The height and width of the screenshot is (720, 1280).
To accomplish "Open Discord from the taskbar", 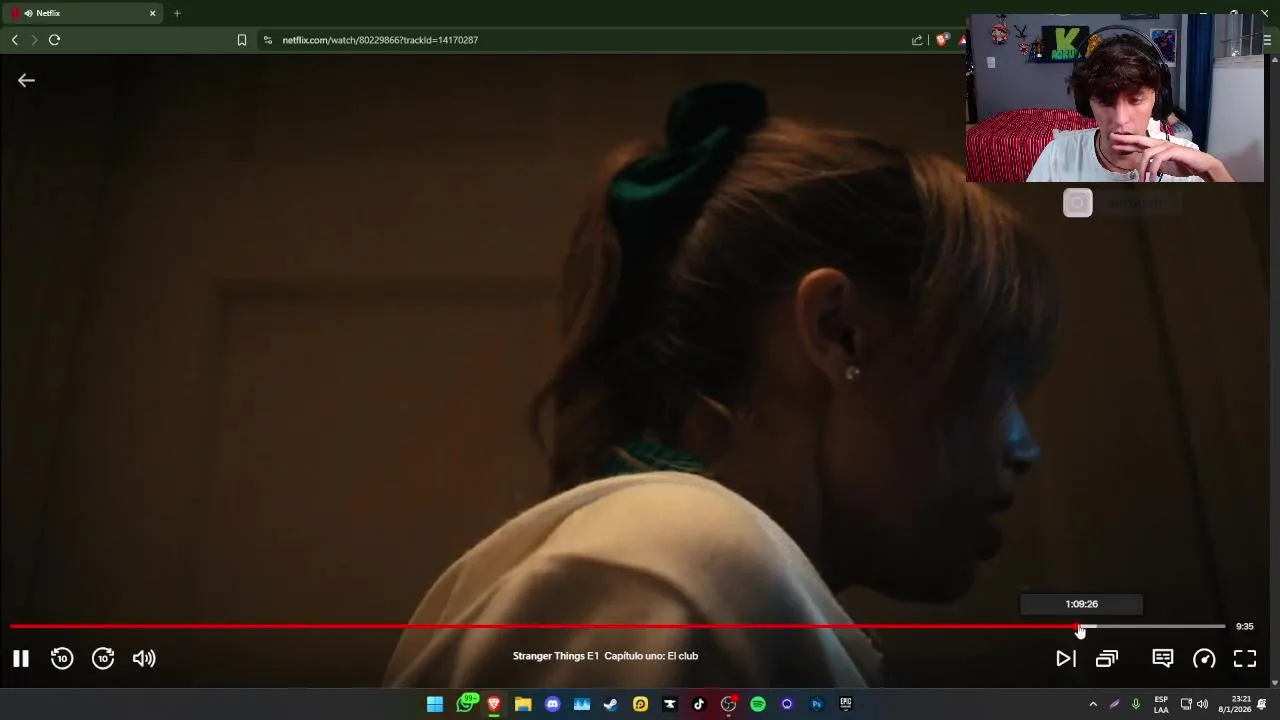I will coord(552,704).
